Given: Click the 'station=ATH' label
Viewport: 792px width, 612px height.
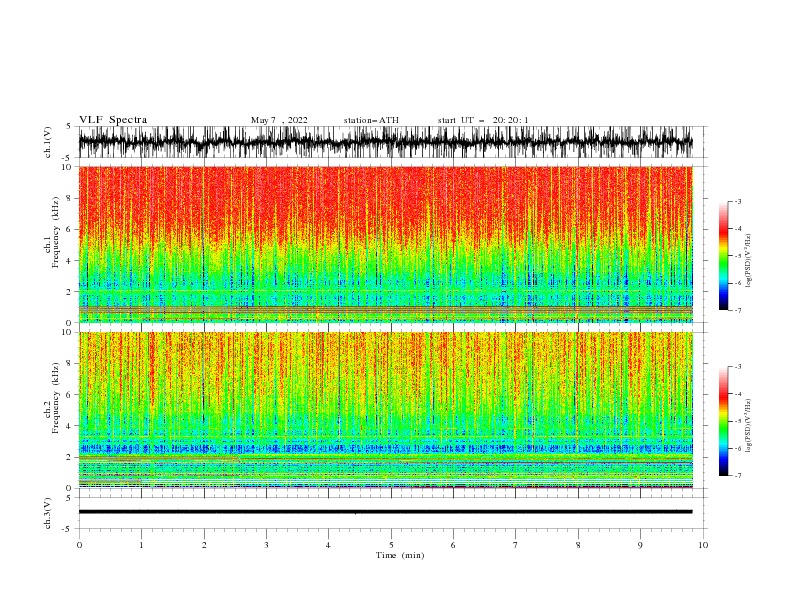Looking at the screenshot, I should click(x=371, y=120).
